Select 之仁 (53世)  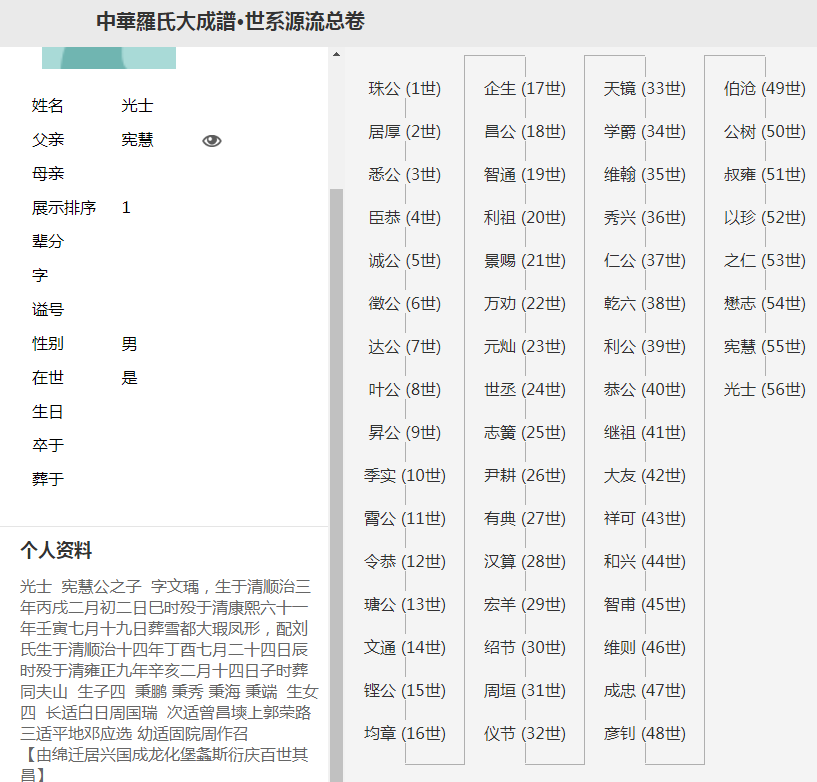[764, 260]
